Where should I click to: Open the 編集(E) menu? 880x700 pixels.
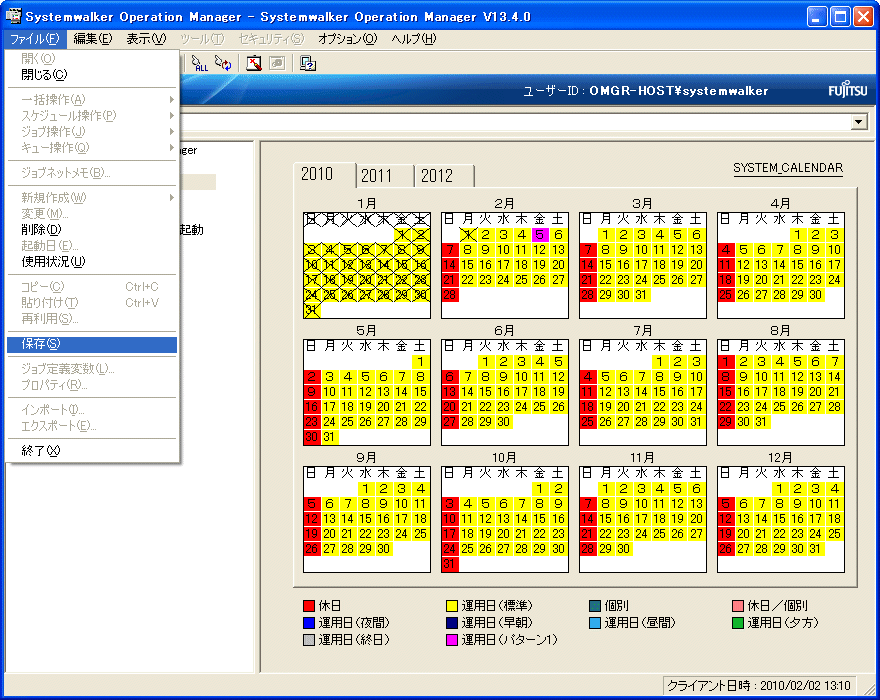[x=93, y=39]
